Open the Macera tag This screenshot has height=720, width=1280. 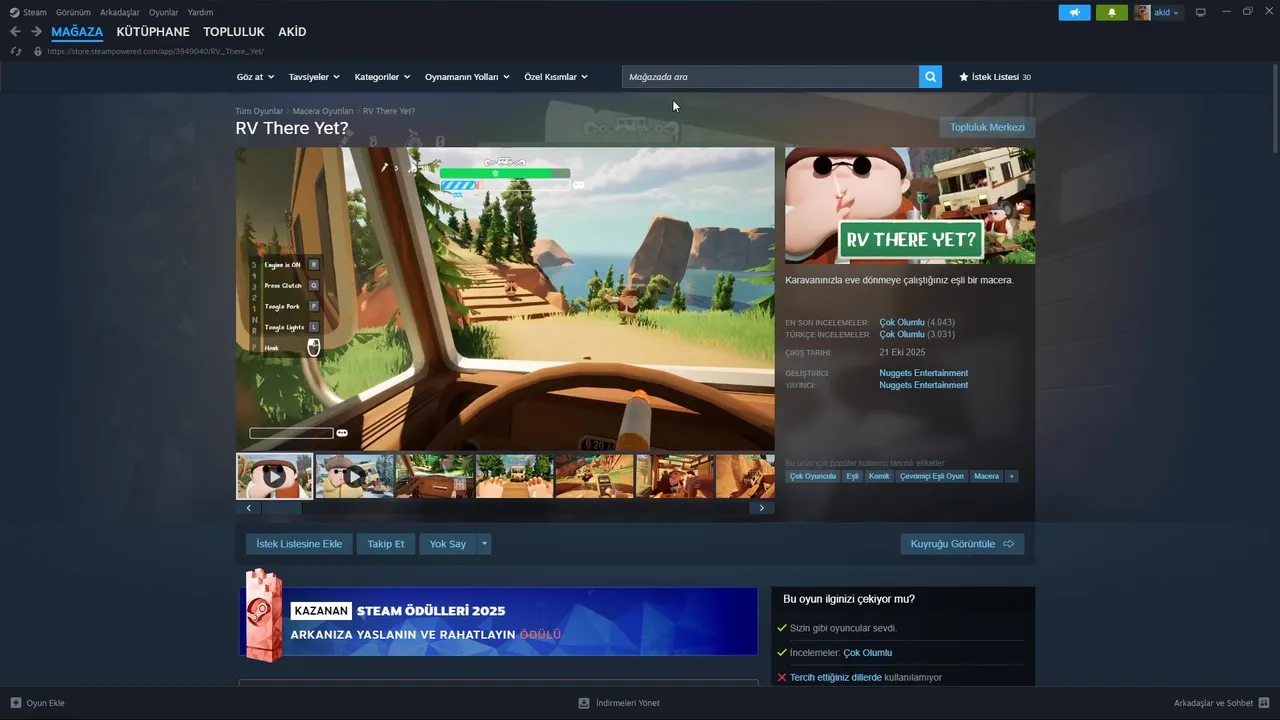[986, 476]
